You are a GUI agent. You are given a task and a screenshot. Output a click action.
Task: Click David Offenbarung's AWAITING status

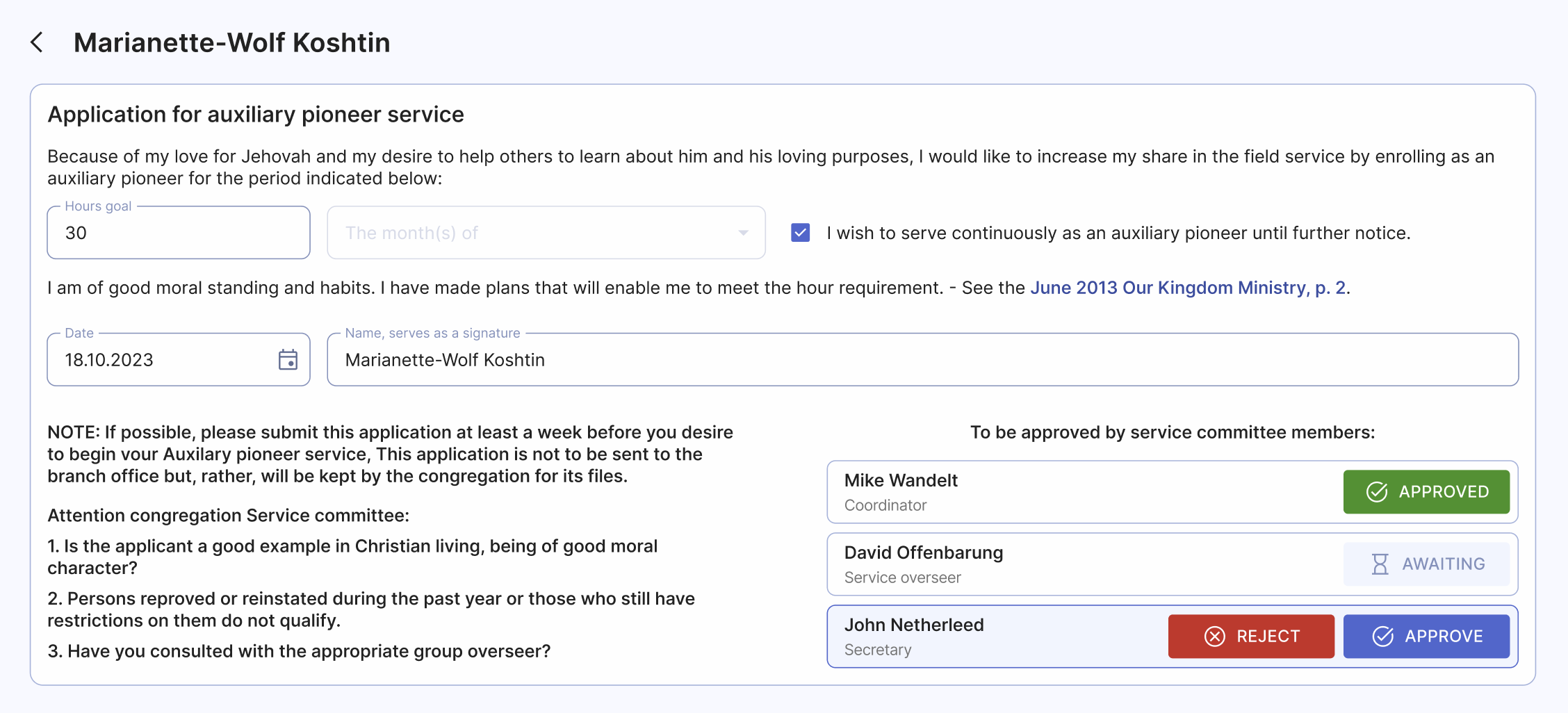1426,564
